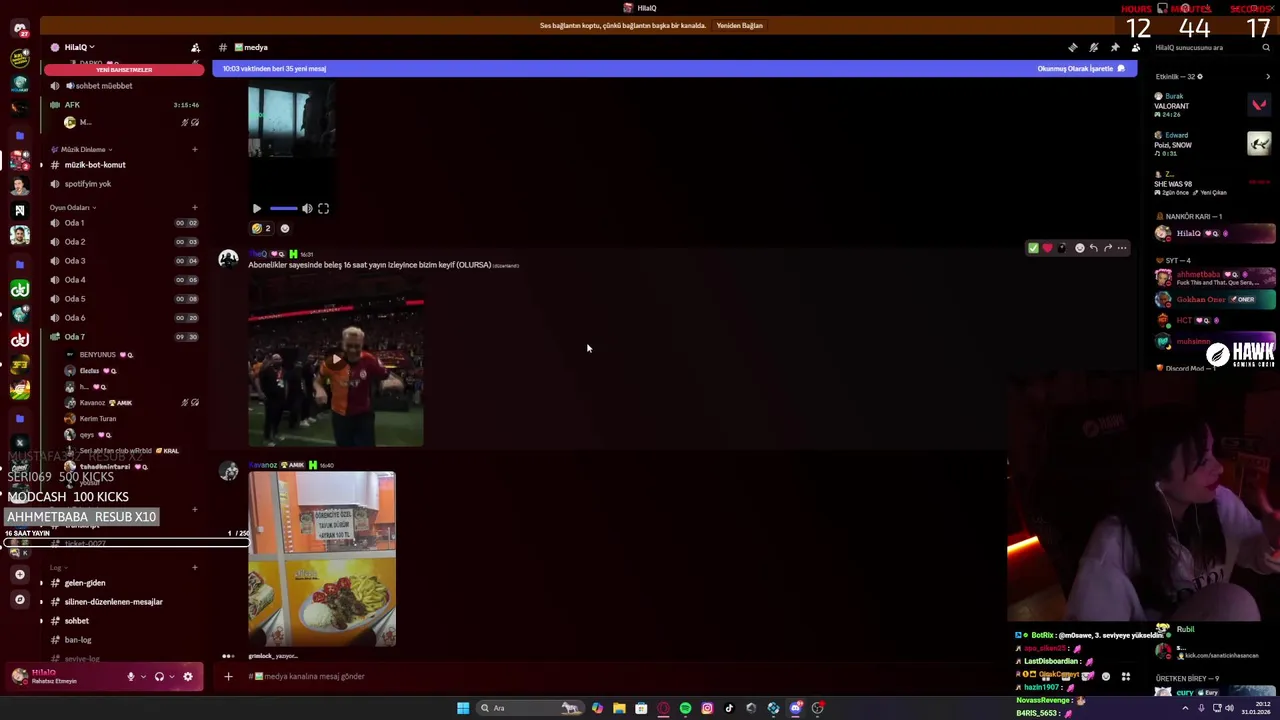Collapse the Müzik Dinleme category
This screenshot has height=720, width=1280.
(86, 149)
